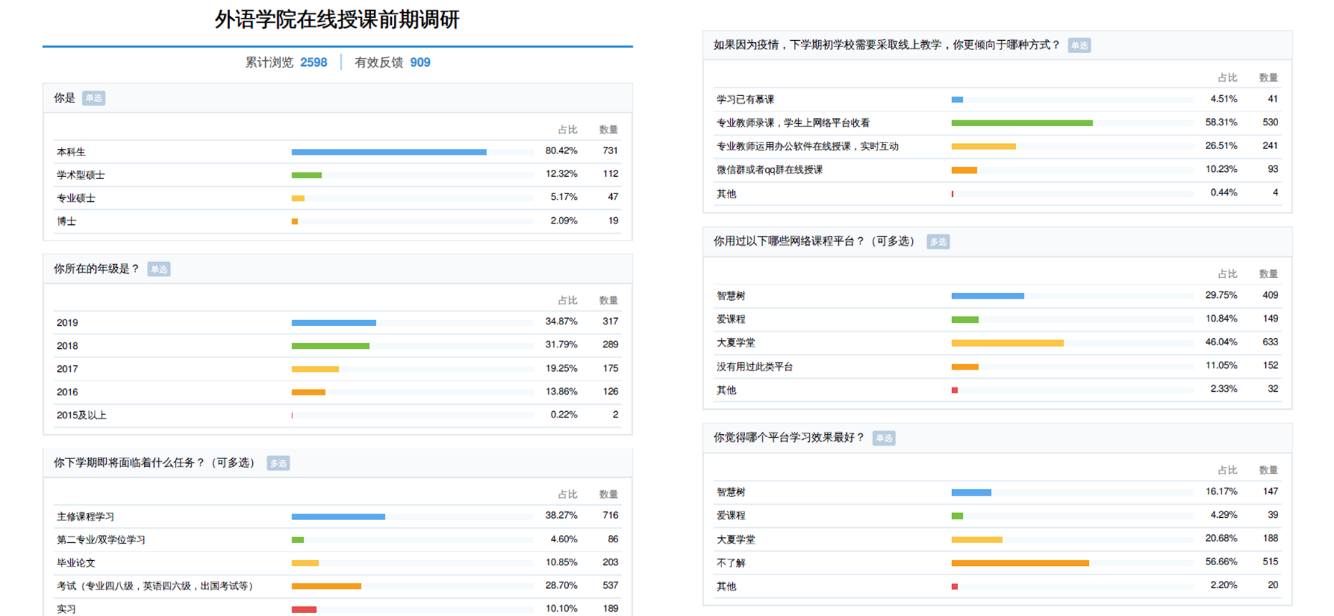Screen dimensions: 1334x616
Task: Click the red bar for 实习
Action: click(x=304, y=609)
